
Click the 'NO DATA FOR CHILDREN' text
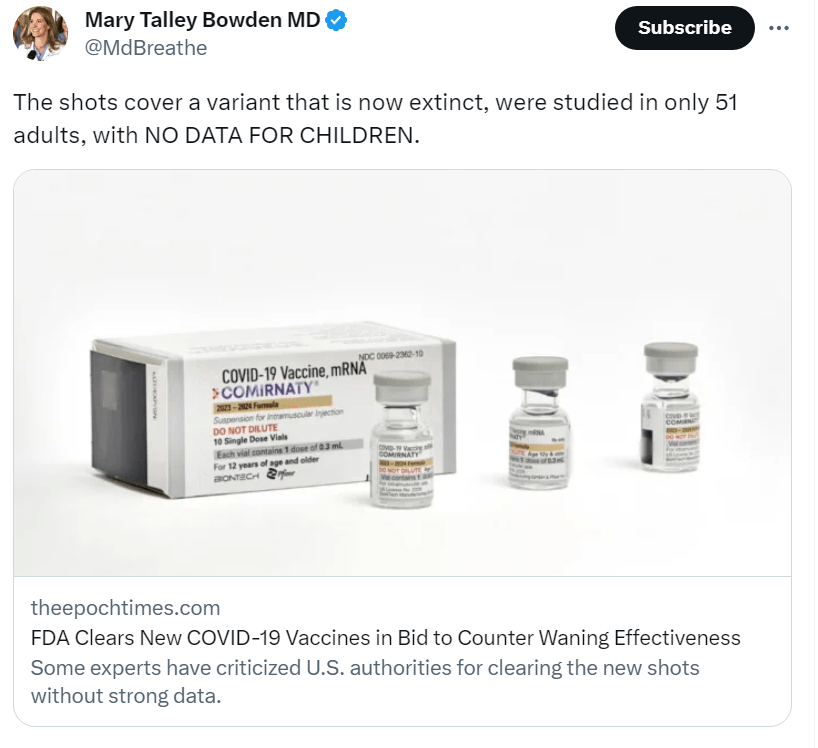click(x=282, y=135)
